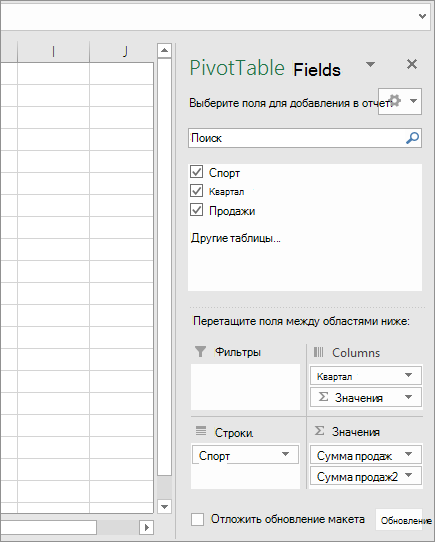Click scroll down arrow of vertical scrollbar
The height and width of the screenshot is (542, 435).
[x=164, y=507]
